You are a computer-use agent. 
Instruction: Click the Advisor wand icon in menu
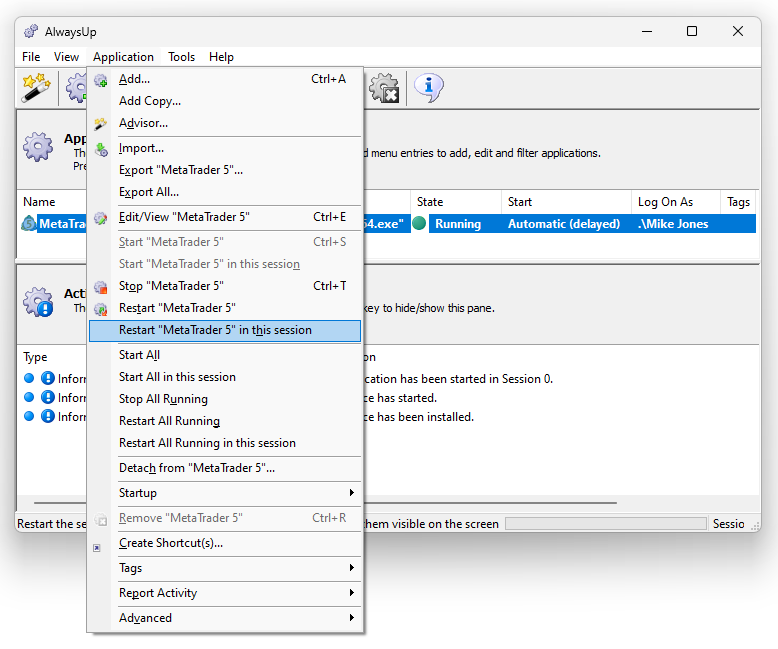[101, 123]
